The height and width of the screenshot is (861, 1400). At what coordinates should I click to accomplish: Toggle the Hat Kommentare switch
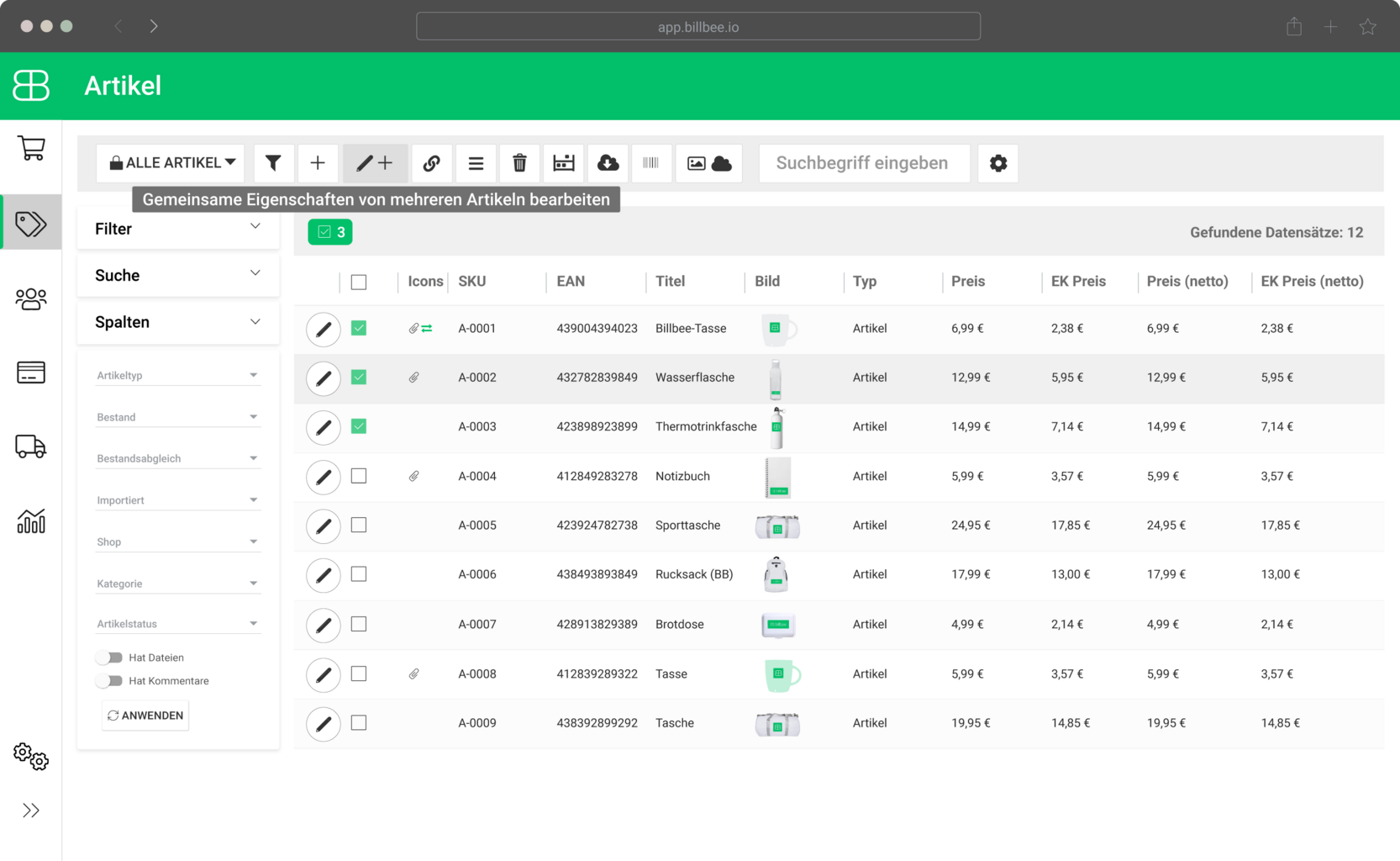[x=109, y=681]
